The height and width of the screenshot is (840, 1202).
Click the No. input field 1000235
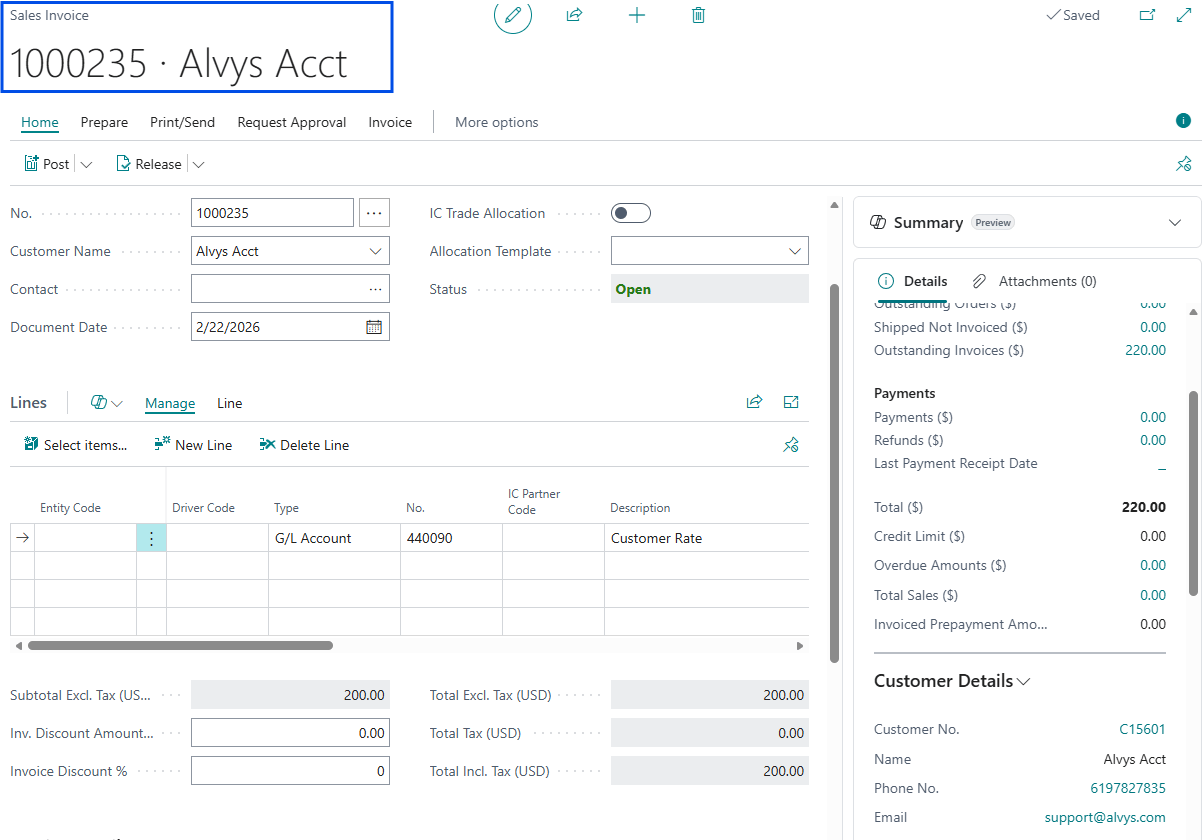coord(272,213)
